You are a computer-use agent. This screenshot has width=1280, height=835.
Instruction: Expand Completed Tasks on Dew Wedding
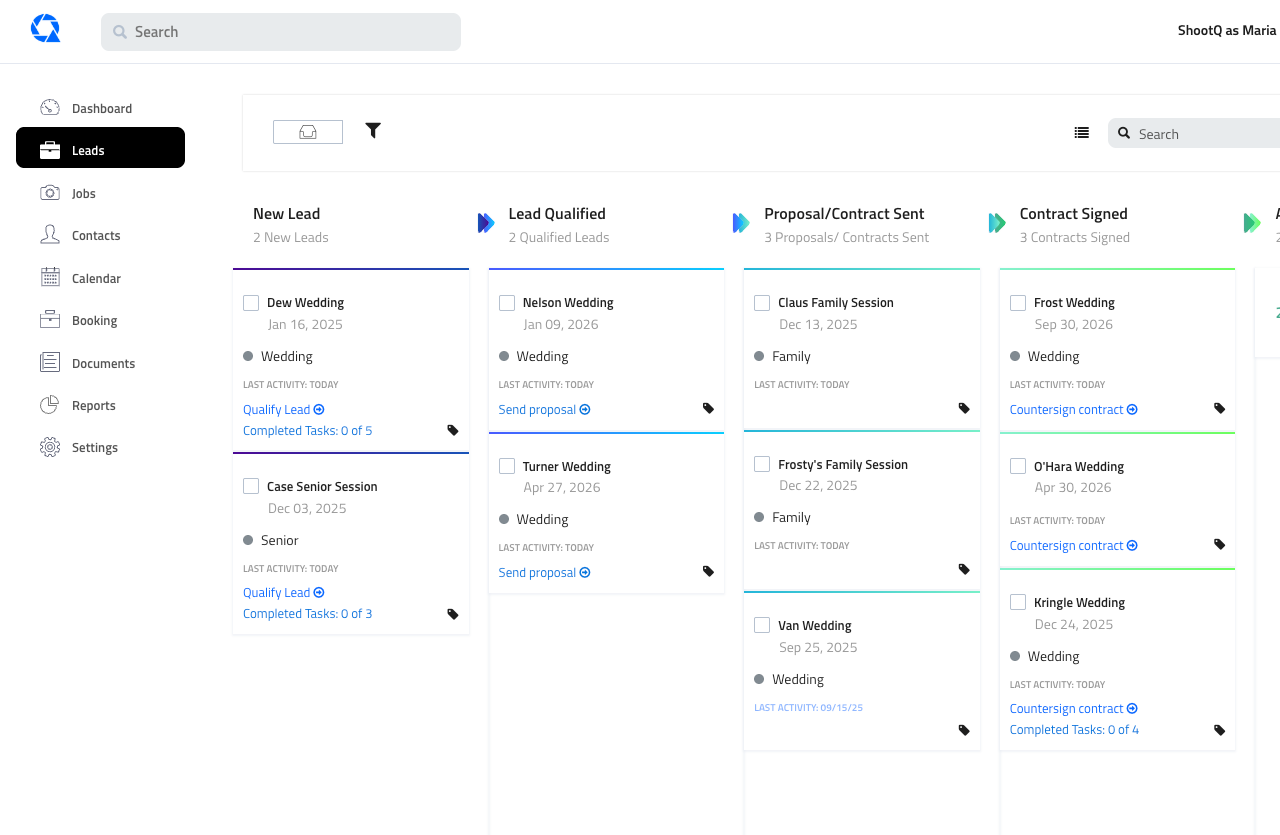point(307,431)
